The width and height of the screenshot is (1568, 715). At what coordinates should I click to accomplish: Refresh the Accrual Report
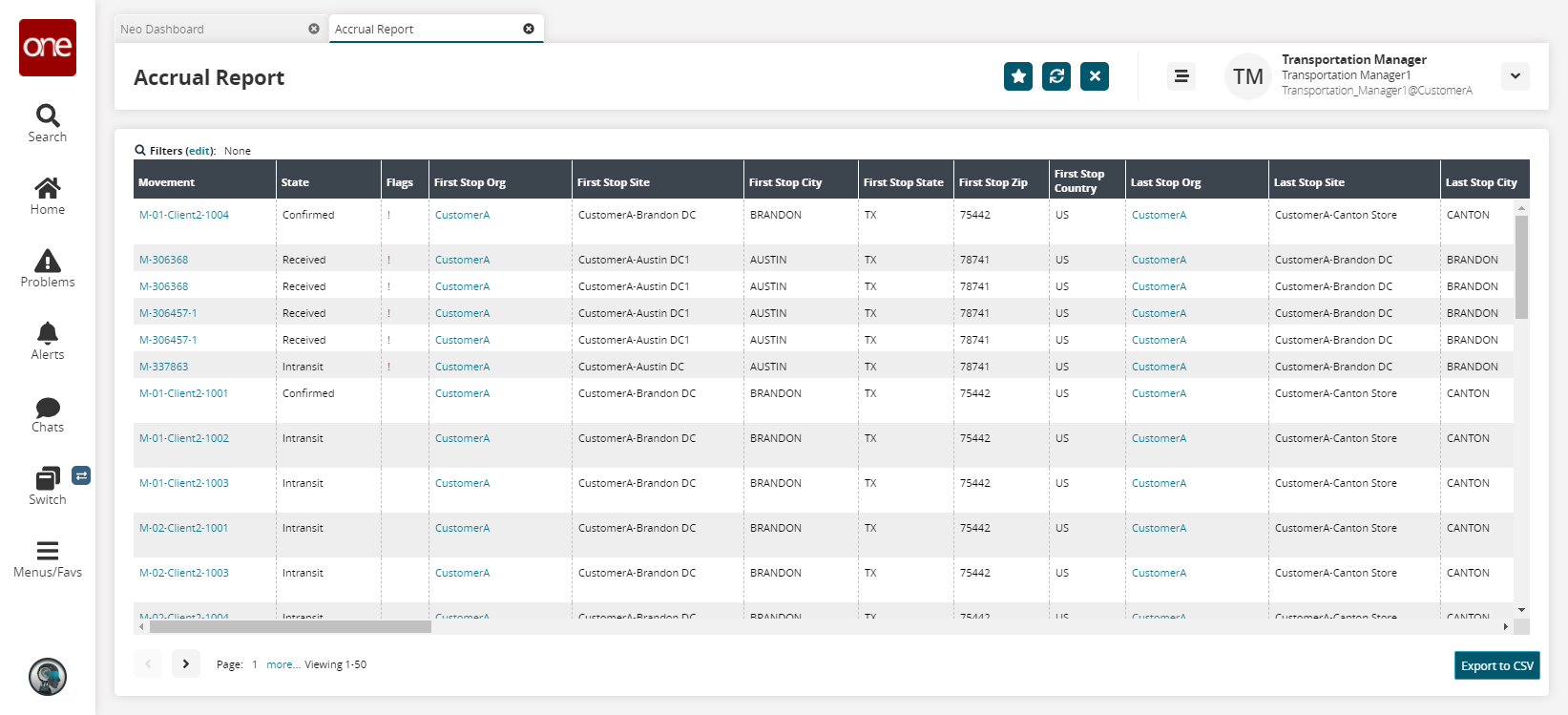coord(1056,76)
